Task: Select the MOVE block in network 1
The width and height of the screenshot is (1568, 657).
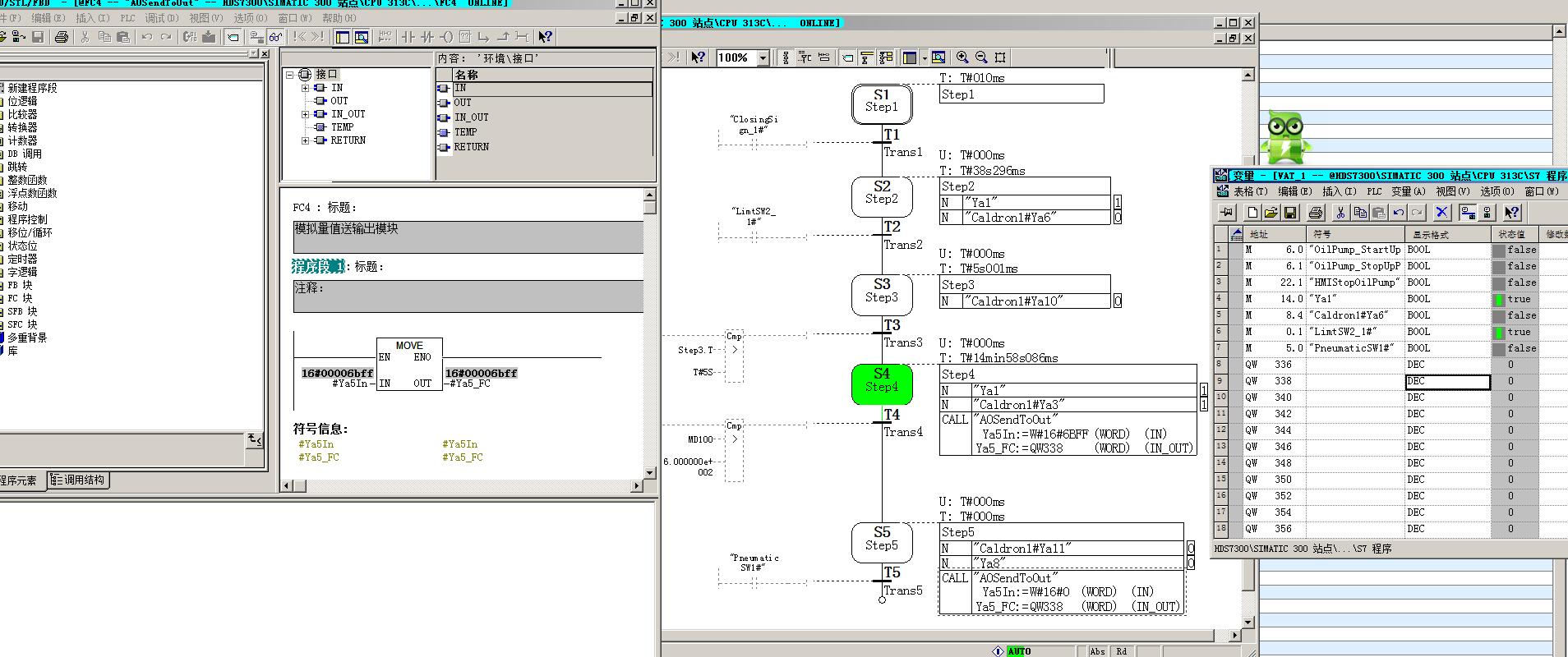Action: (x=409, y=364)
